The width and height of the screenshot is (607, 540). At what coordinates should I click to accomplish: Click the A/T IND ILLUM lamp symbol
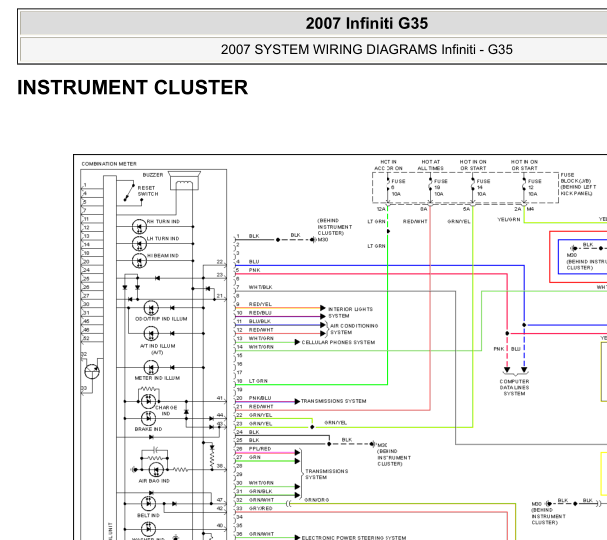[x=151, y=334]
